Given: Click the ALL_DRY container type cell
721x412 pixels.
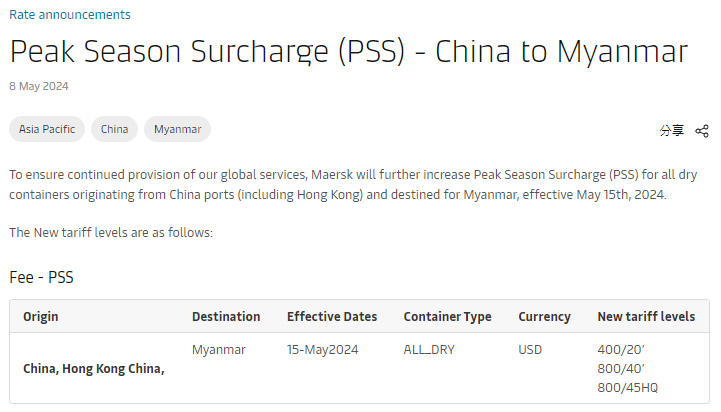Looking at the screenshot, I should (429, 350).
